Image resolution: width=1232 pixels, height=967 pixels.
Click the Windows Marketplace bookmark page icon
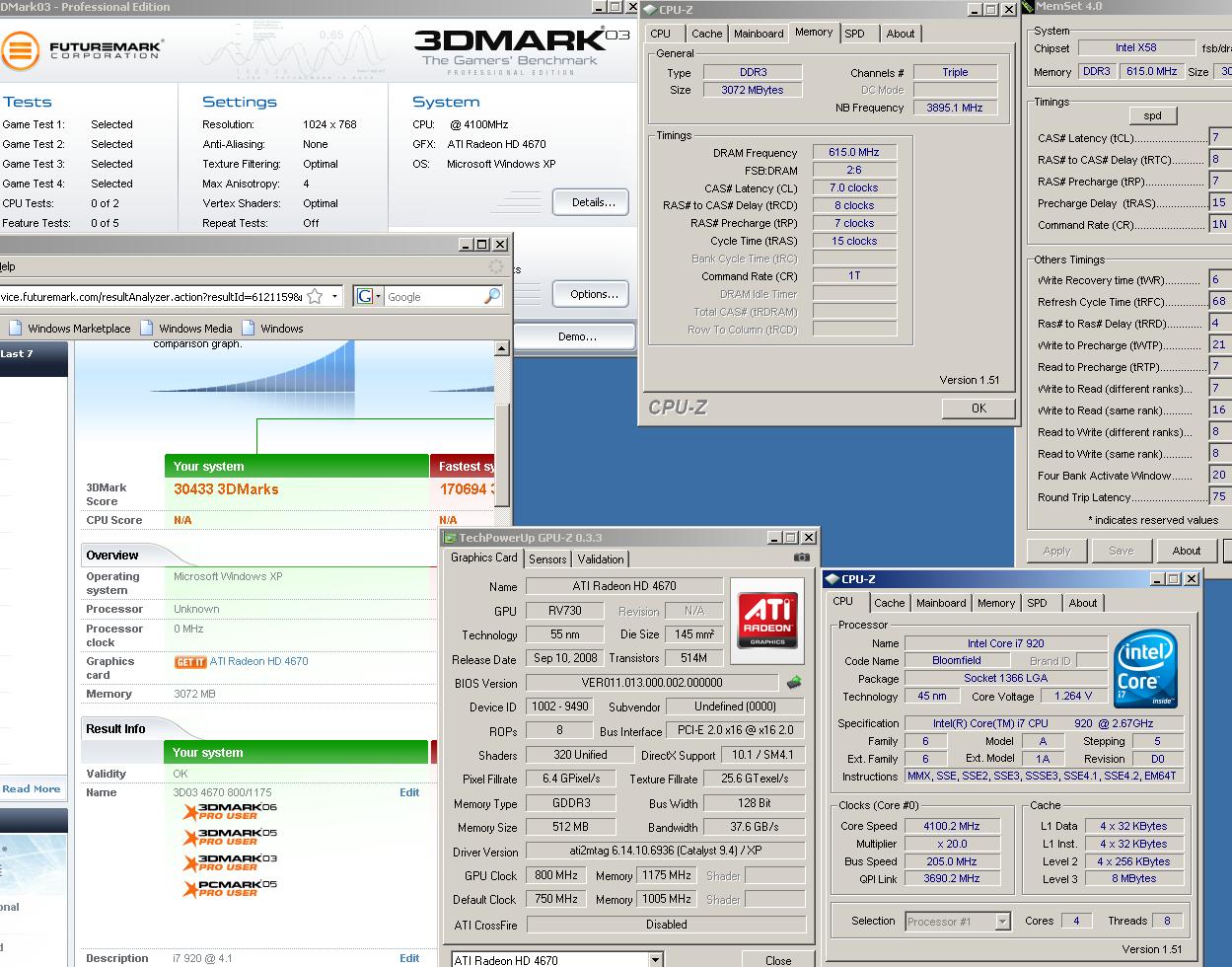pos(16,329)
